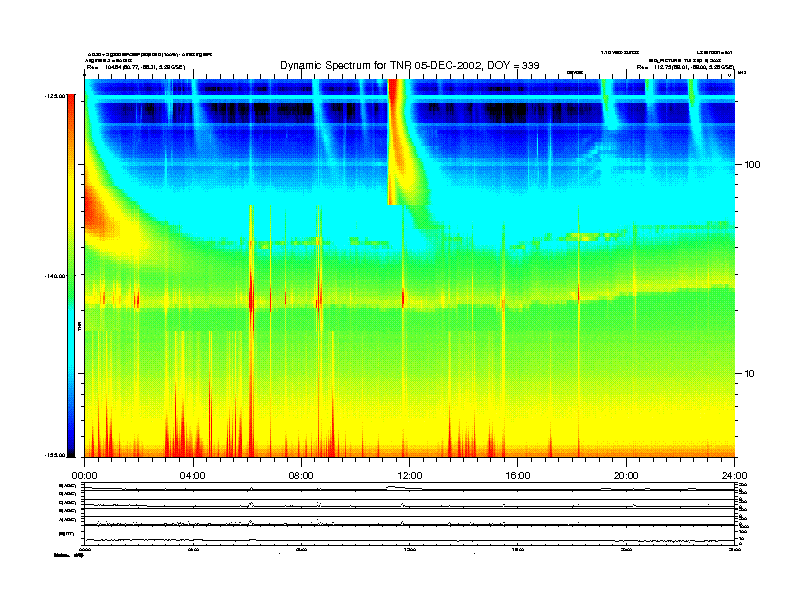This screenshot has height=612, width=792.
Task: Click the 04:00 time axis label
Action: [192, 476]
